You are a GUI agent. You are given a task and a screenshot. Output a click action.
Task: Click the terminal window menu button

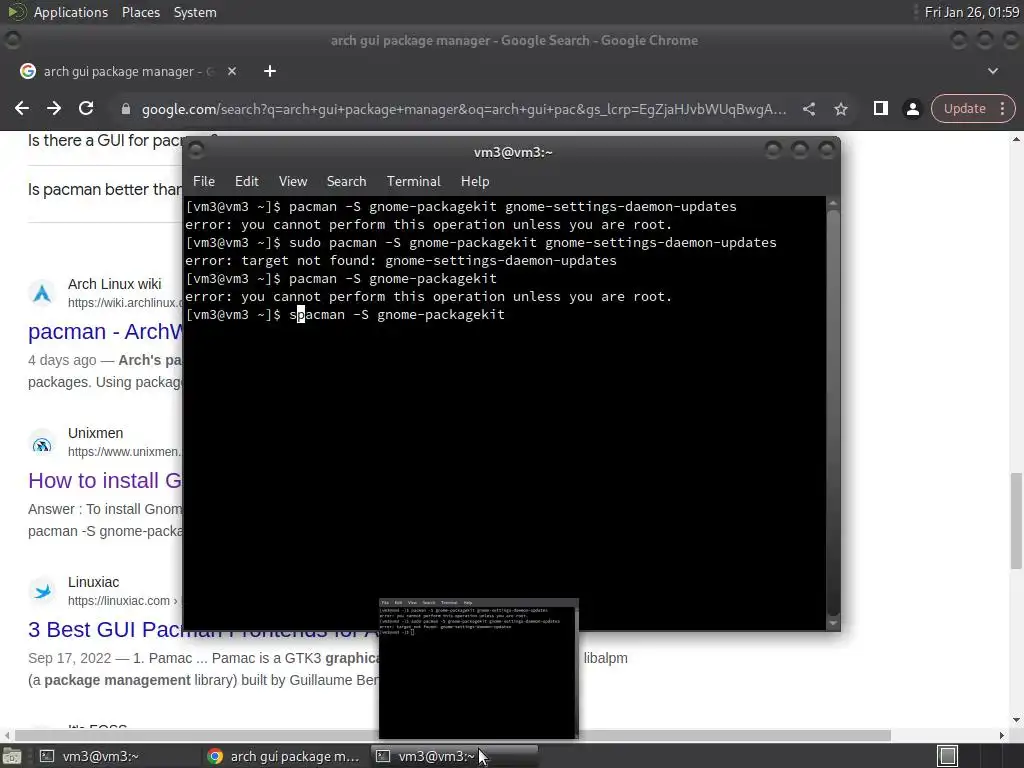click(197, 151)
